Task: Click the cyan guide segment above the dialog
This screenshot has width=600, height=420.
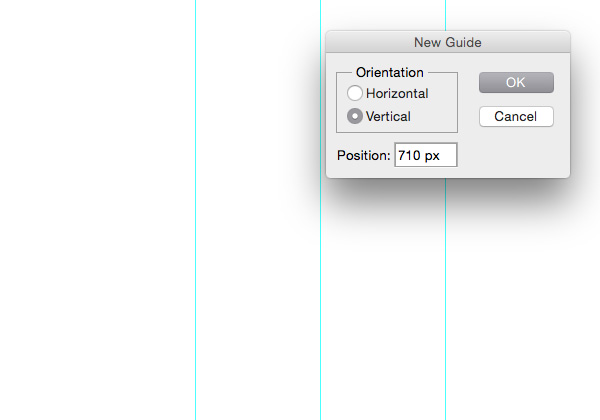Action: click(x=445, y=15)
